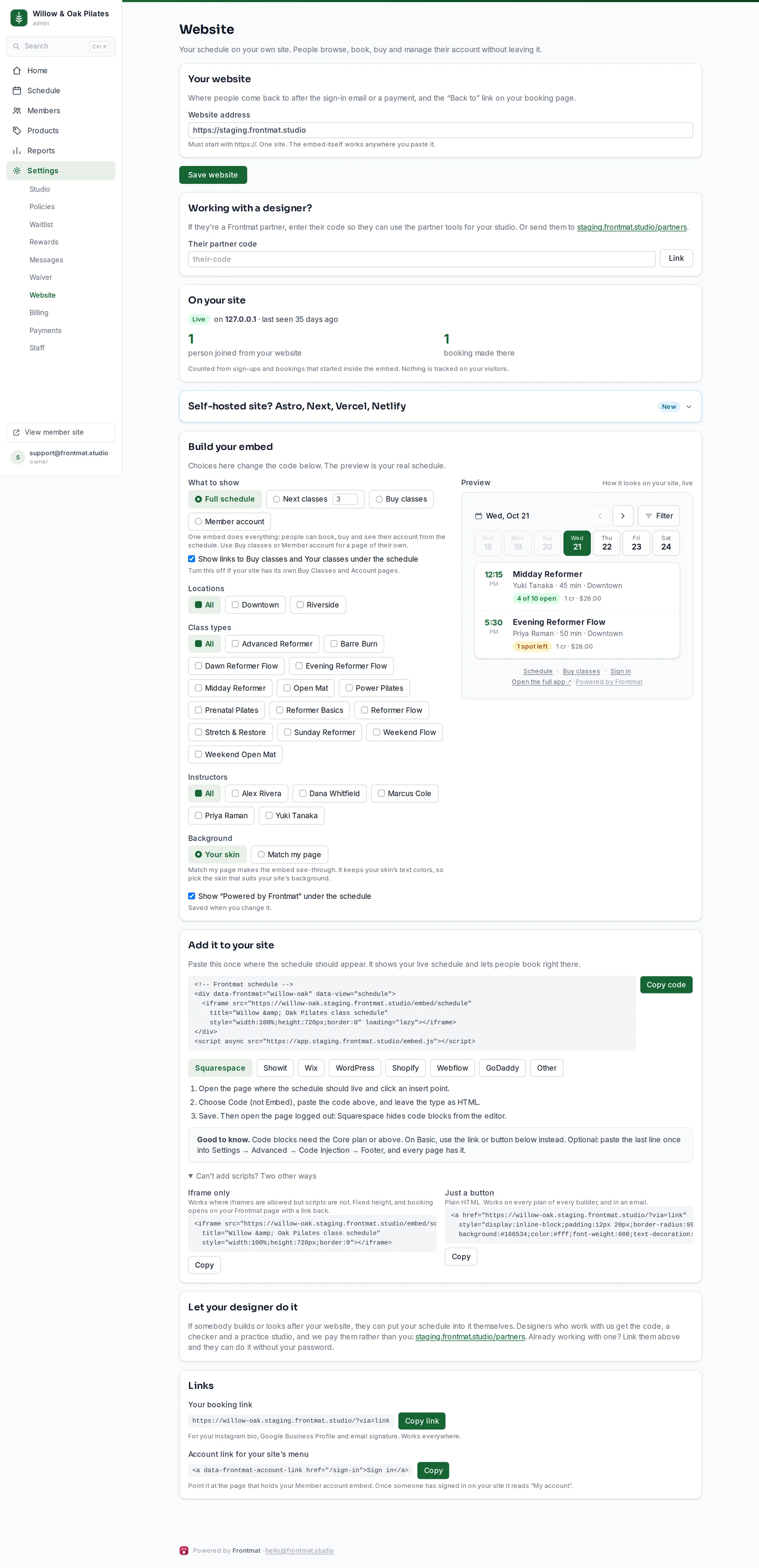
Task: Open Home via its house icon
Action: (x=17, y=71)
